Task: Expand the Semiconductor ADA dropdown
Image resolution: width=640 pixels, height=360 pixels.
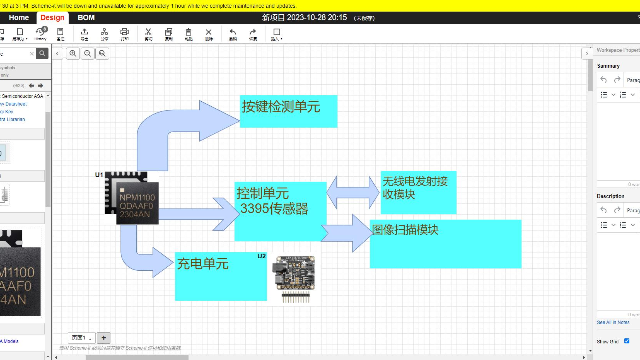Action: [x=48, y=96]
